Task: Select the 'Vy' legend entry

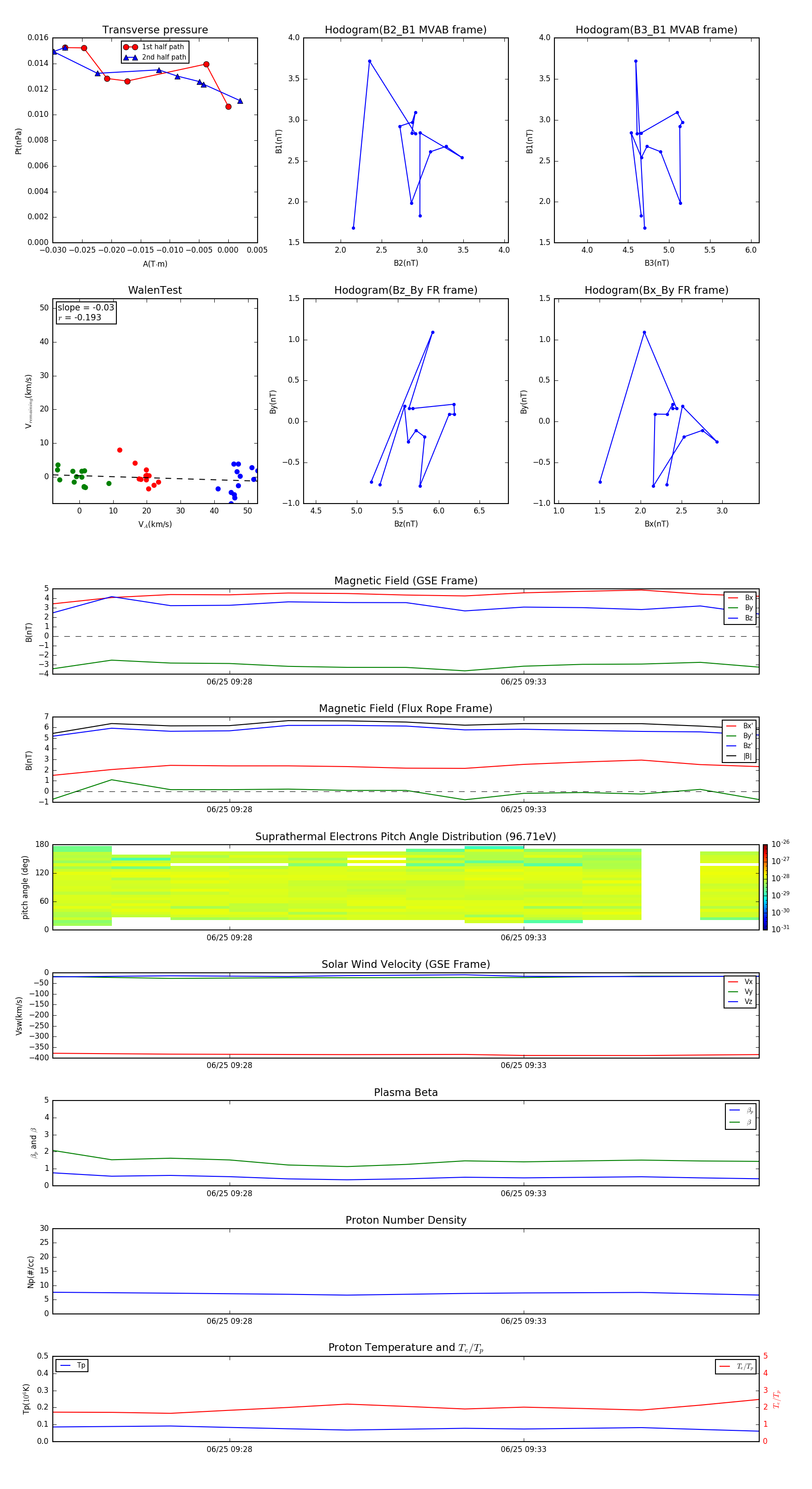Action: pos(740,992)
